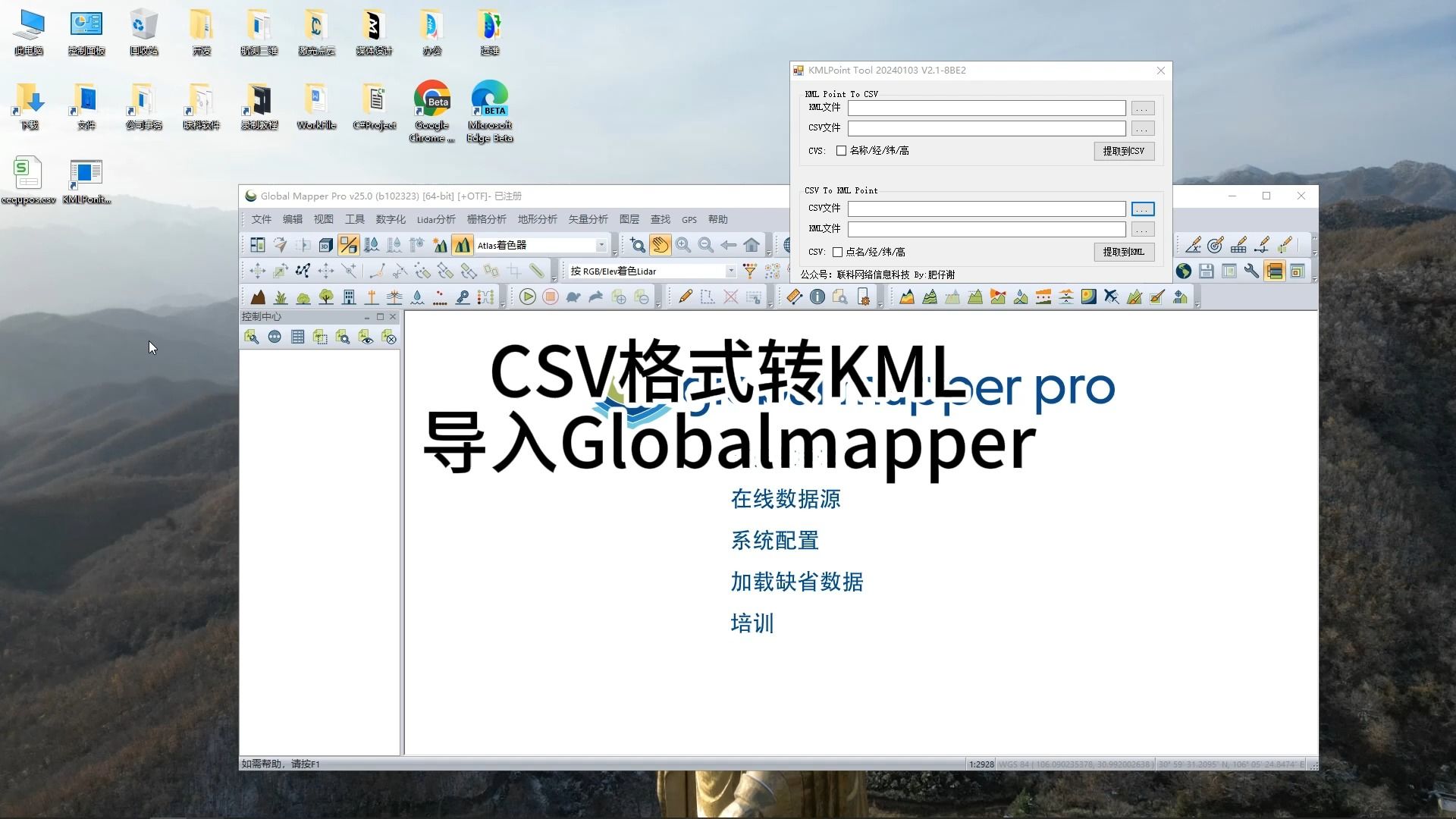Click 提取到KML button in CSV To KML section
The width and height of the screenshot is (1456, 819).
[1124, 251]
